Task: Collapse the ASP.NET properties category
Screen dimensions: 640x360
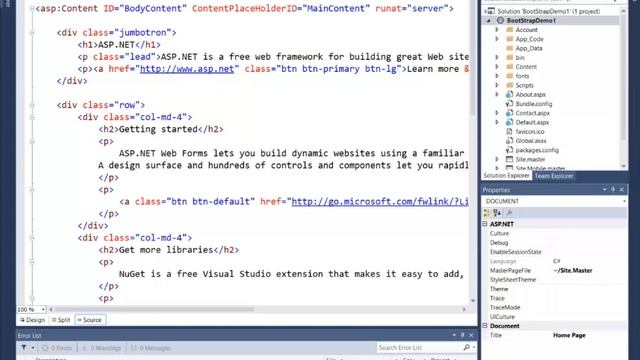Action: tap(485, 224)
